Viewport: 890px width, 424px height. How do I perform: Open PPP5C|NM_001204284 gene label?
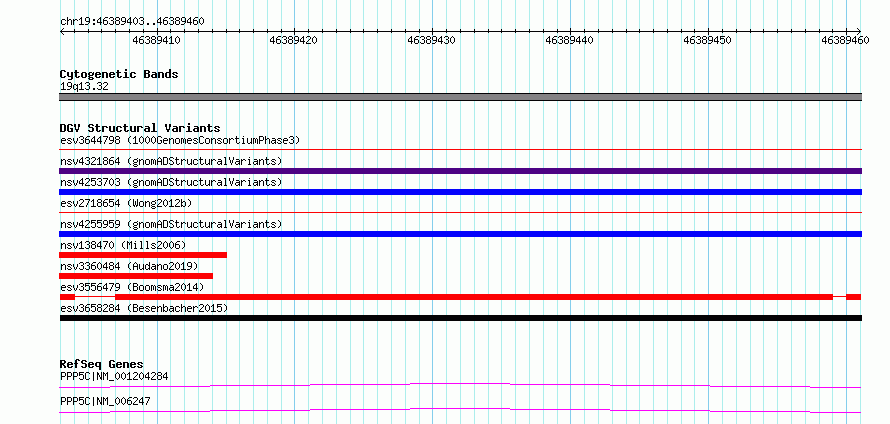coord(114,376)
